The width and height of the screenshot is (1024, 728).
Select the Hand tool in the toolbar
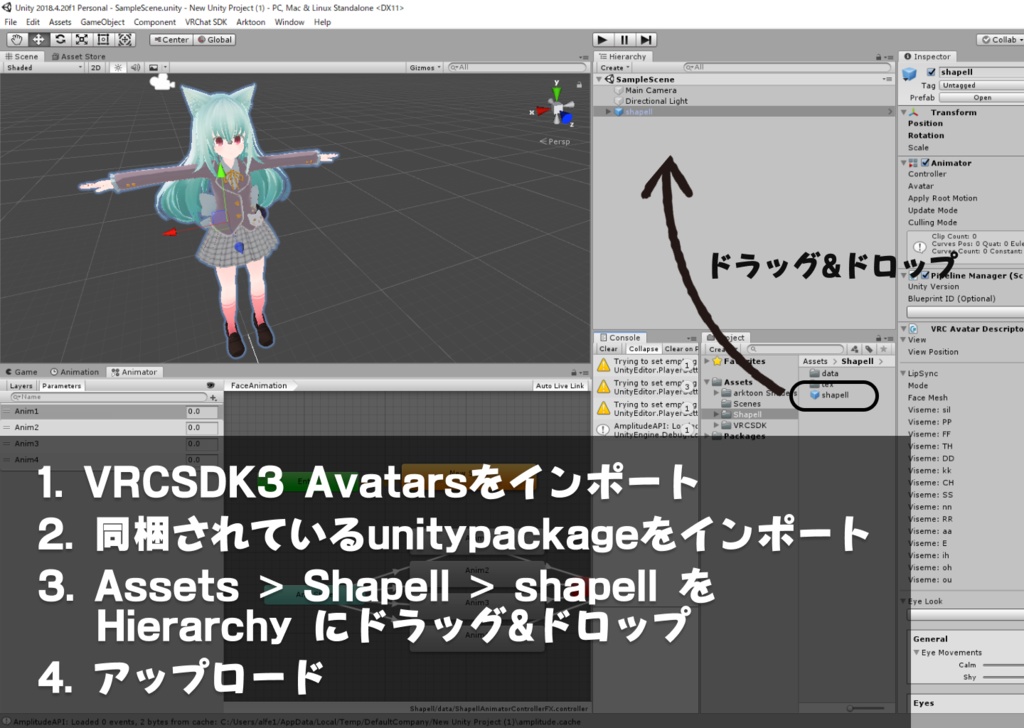[x=16, y=40]
